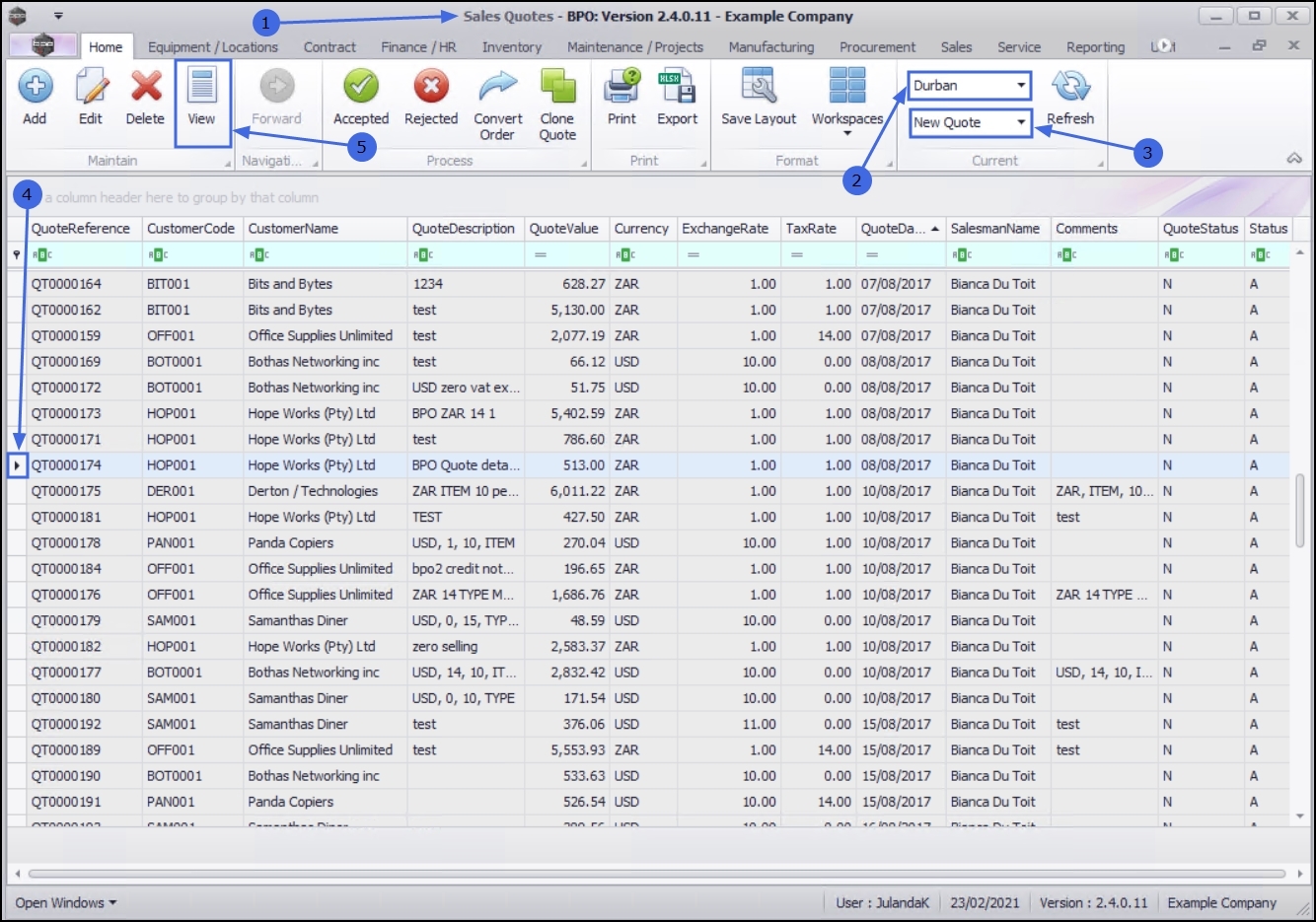This screenshot has width=1316, height=922.
Task: Click the 'zero selling' description cell
Action: (x=466, y=647)
